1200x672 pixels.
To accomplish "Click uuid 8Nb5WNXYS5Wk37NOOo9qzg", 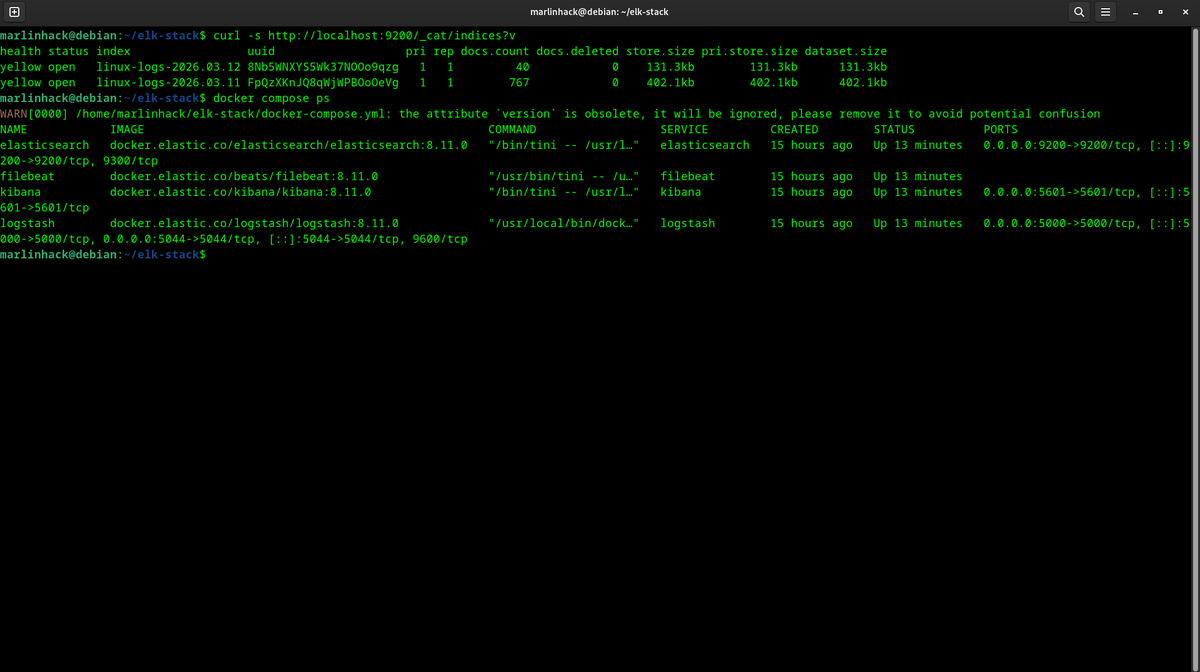I will 323,67.
